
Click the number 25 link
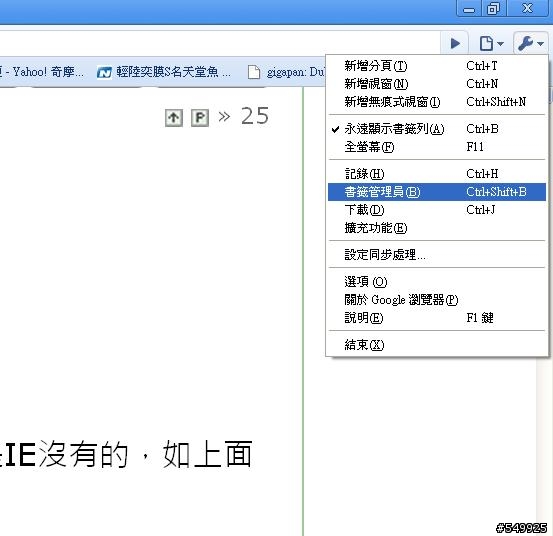(255, 116)
